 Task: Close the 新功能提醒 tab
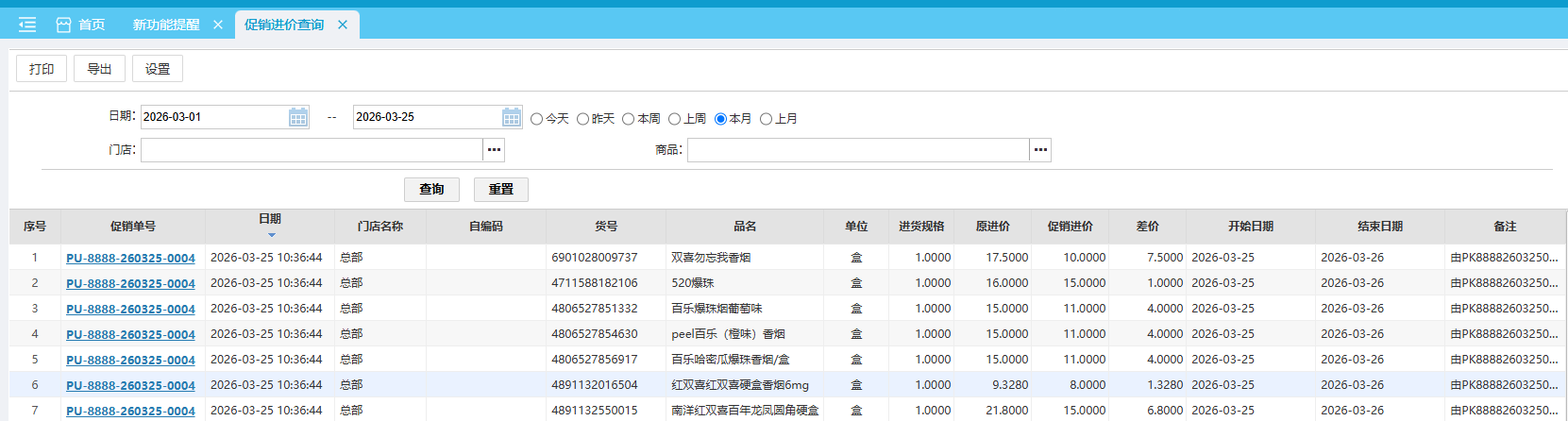pos(218,25)
